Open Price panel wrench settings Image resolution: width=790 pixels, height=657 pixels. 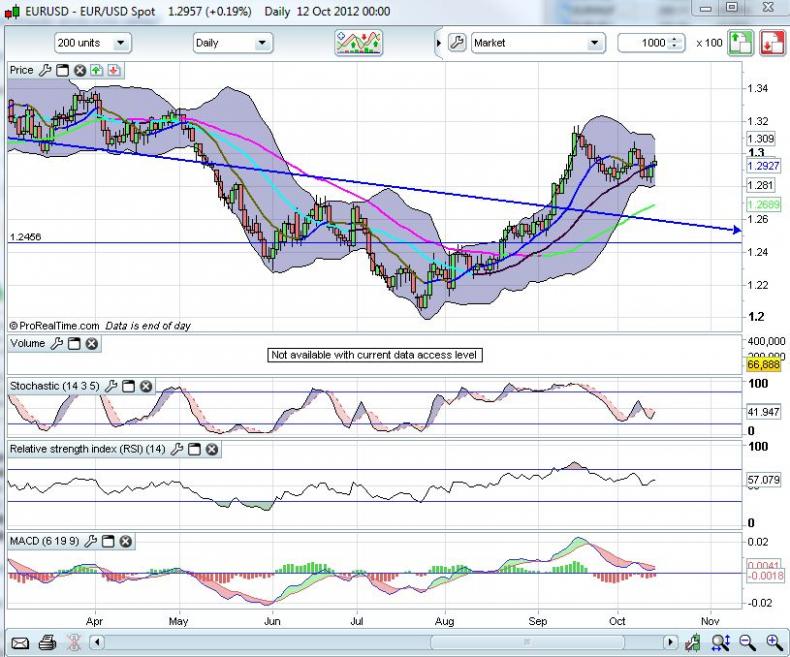coord(44,70)
